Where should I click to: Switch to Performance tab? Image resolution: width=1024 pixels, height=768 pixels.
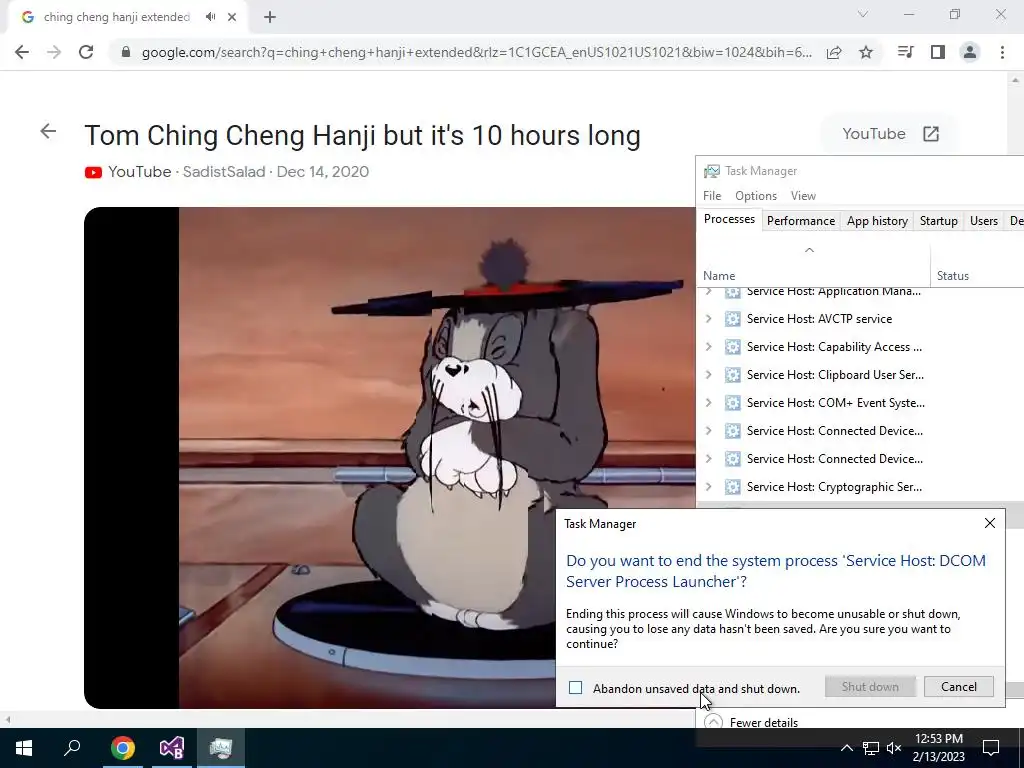point(801,221)
